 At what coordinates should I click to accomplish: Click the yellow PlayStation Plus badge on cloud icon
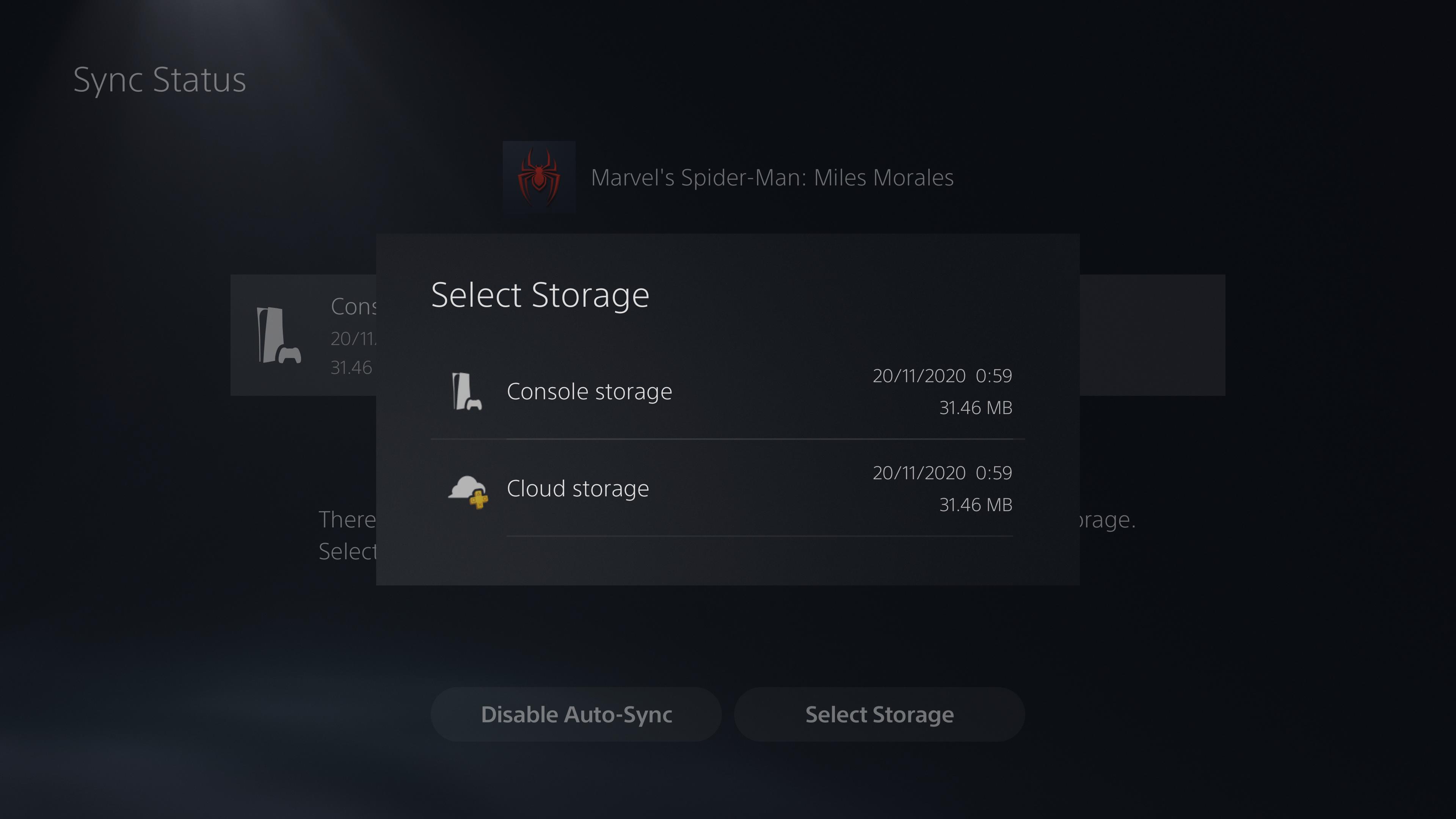[479, 500]
